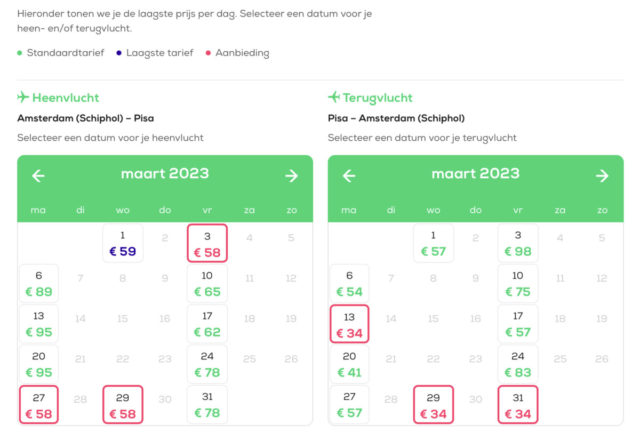This screenshot has height=440, width=640.
Task: Choose return date March 3 at €98
Action: 517,244
